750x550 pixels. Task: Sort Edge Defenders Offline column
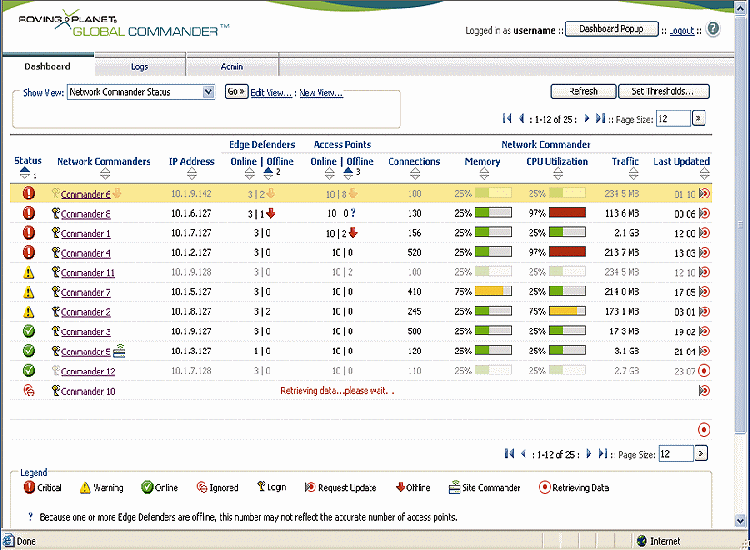[x=268, y=174]
